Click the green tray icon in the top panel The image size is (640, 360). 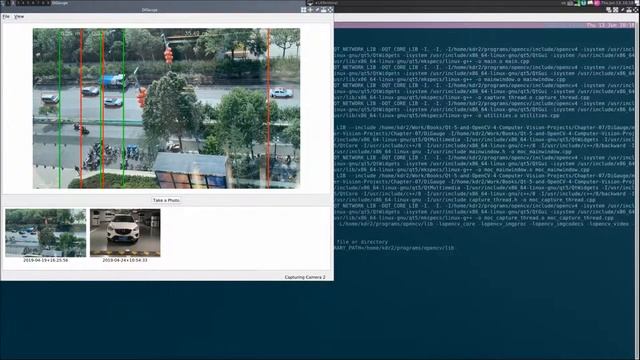tap(577, 3)
